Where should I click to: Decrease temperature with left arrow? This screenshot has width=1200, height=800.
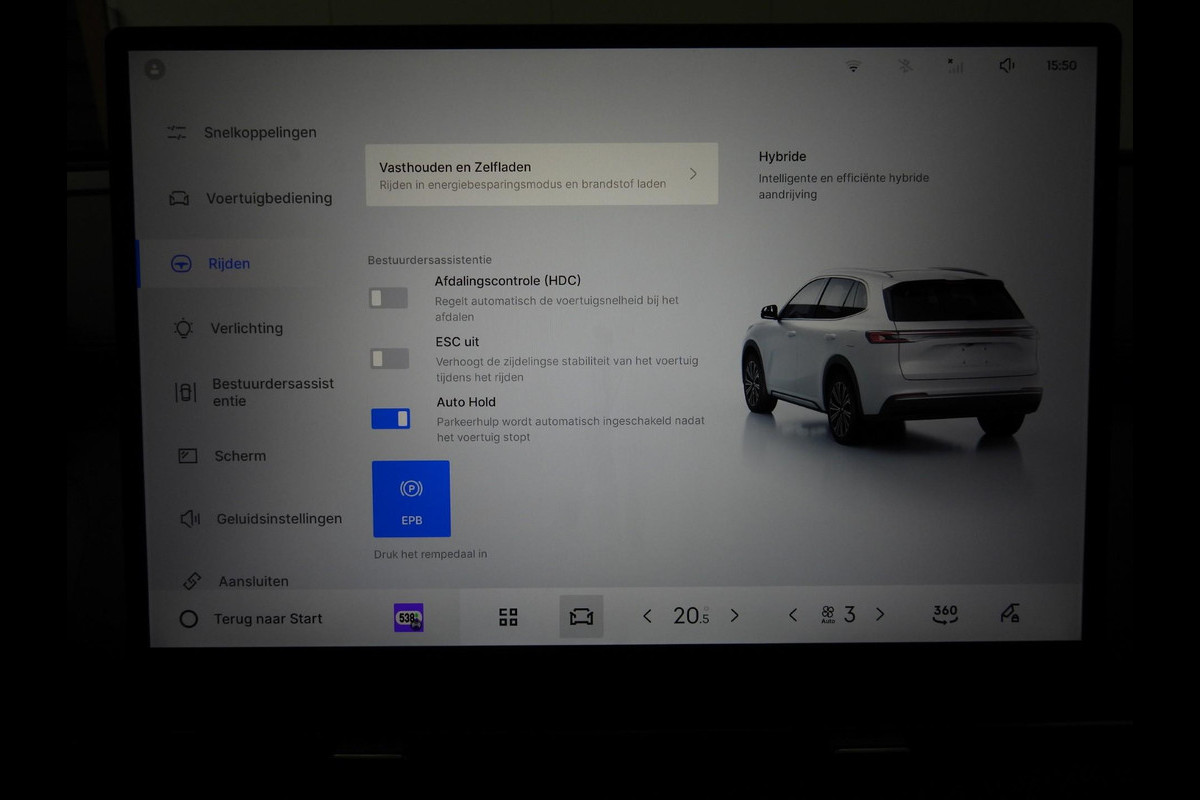click(x=647, y=616)
